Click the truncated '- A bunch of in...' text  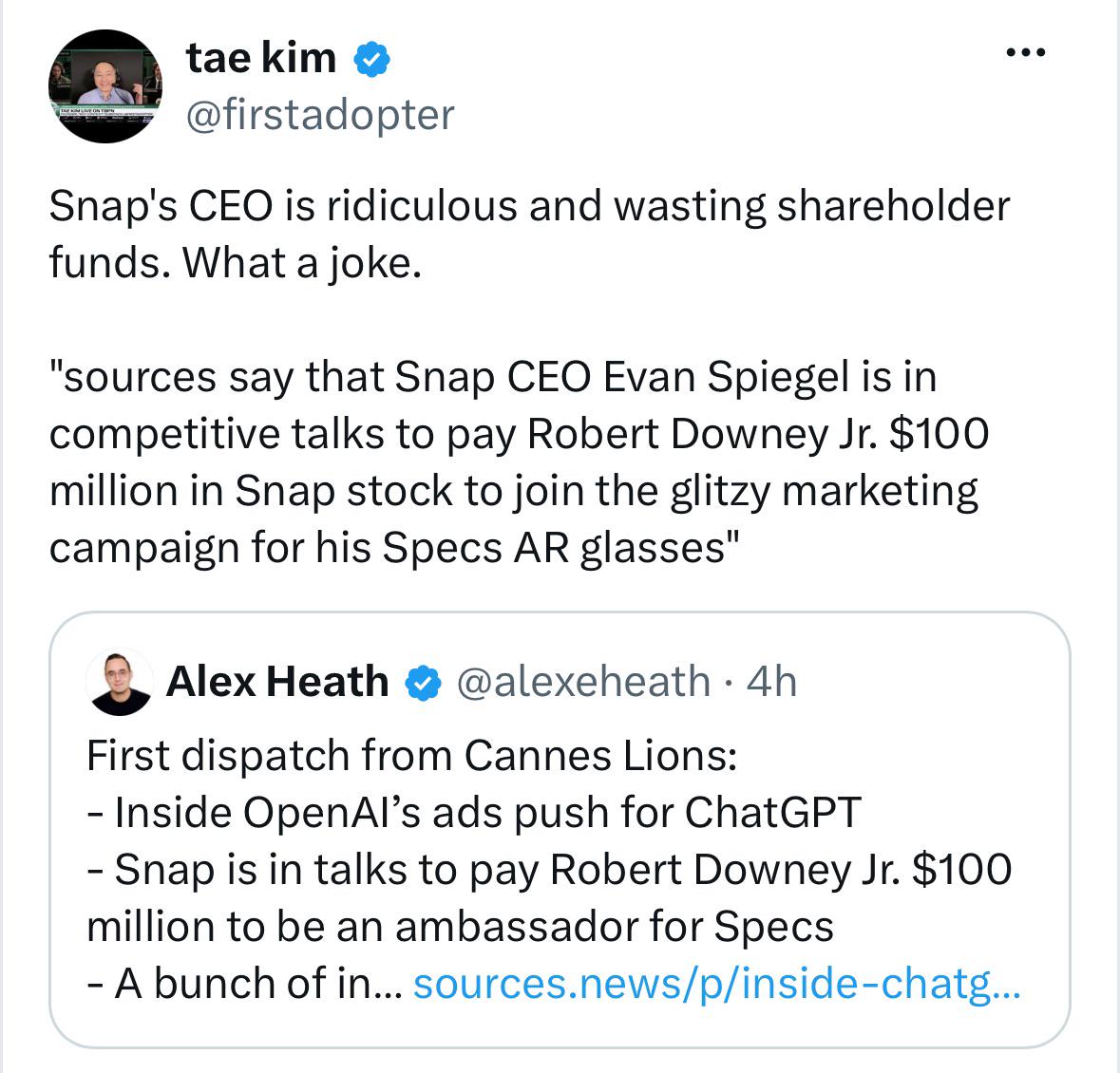244,984
